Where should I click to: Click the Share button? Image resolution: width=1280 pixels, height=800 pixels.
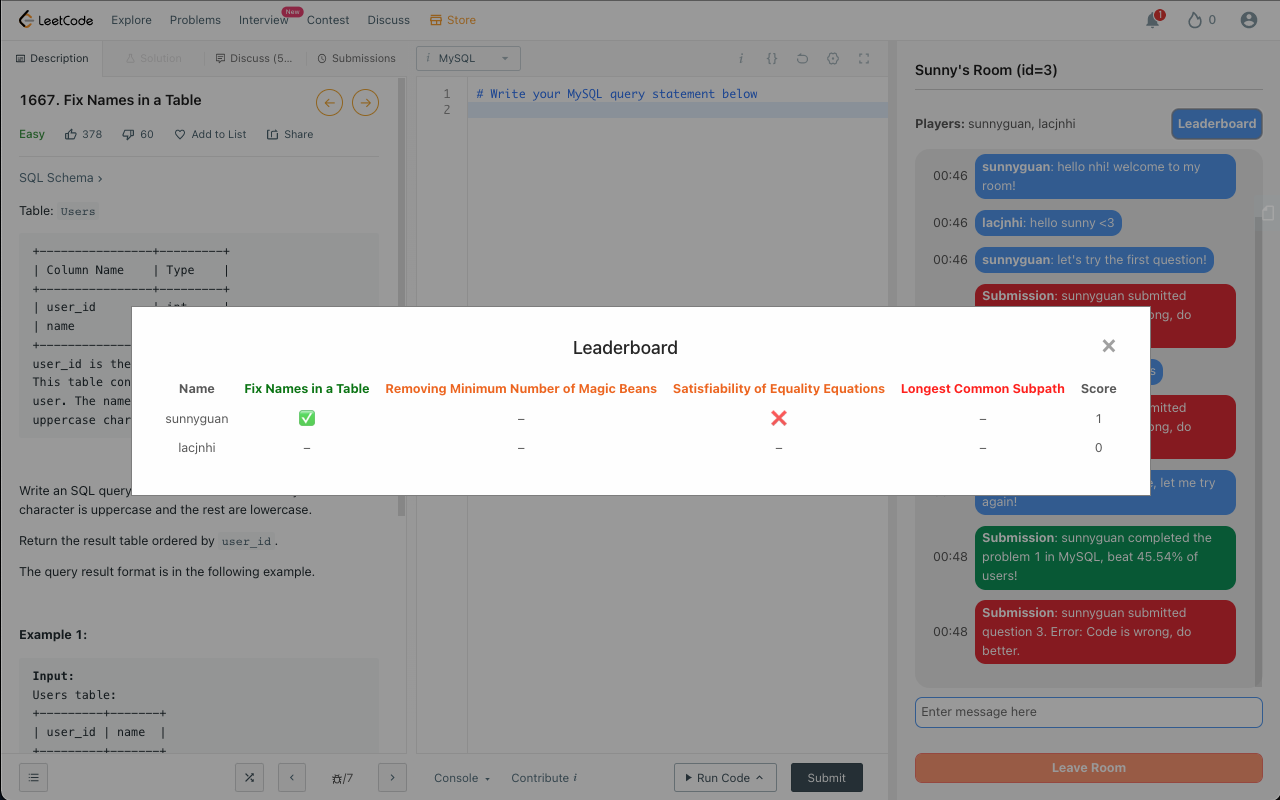pyautogui.click(x=290, y=134)
